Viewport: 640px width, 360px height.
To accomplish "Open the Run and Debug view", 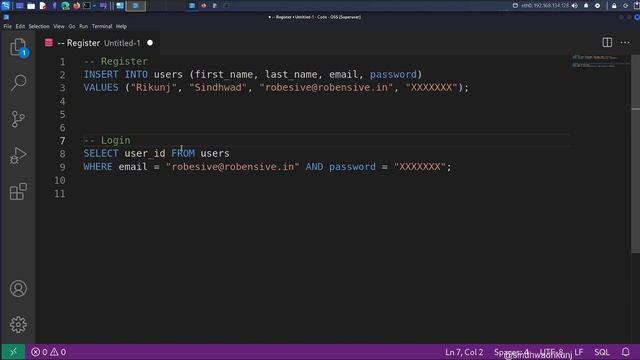I will click(x=18, y=156).
